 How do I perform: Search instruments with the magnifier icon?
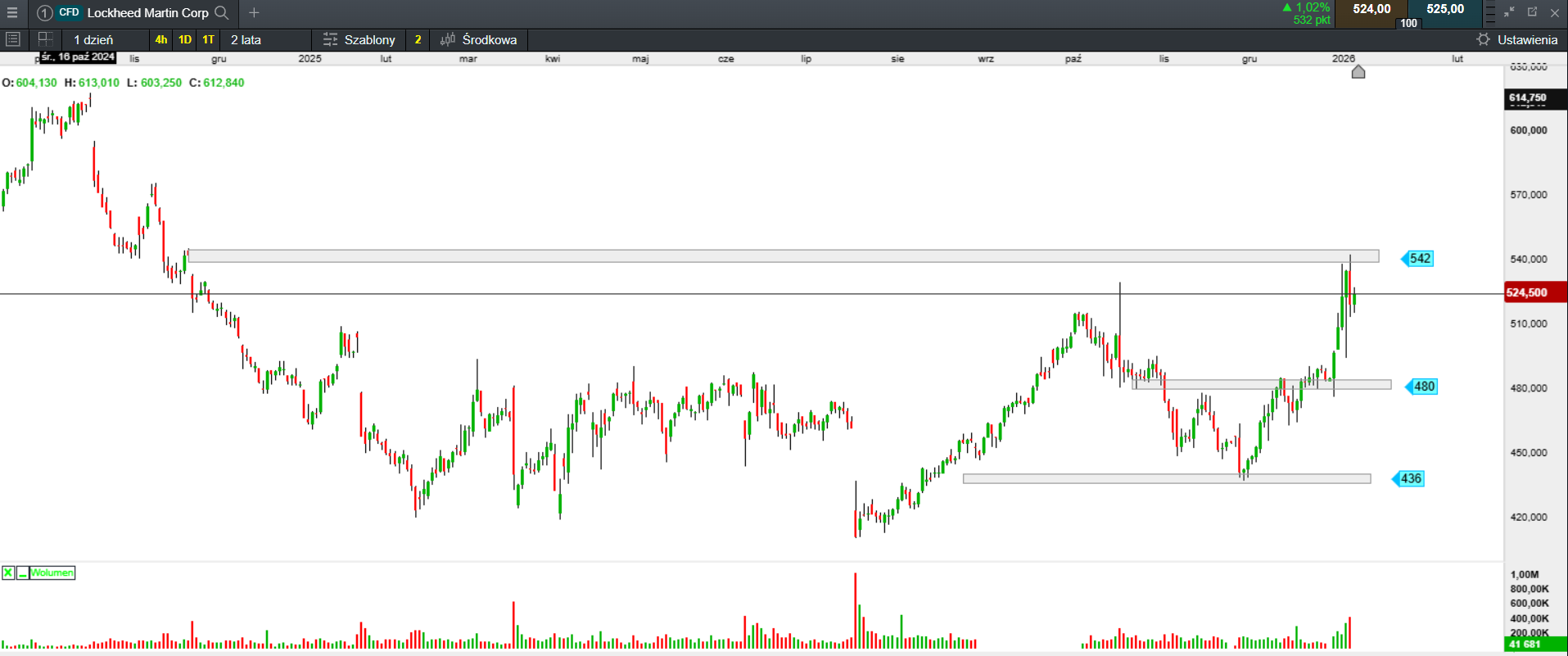(222, 12)
